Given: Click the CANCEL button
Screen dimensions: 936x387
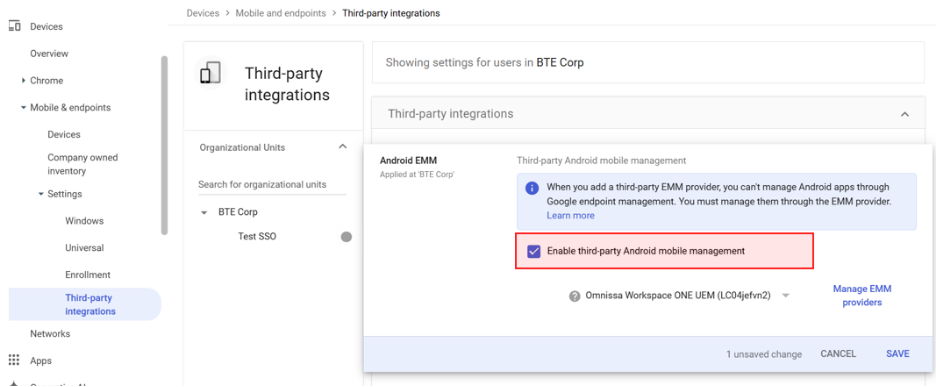Looking at the screenshot, I should (x=838, y=354).
